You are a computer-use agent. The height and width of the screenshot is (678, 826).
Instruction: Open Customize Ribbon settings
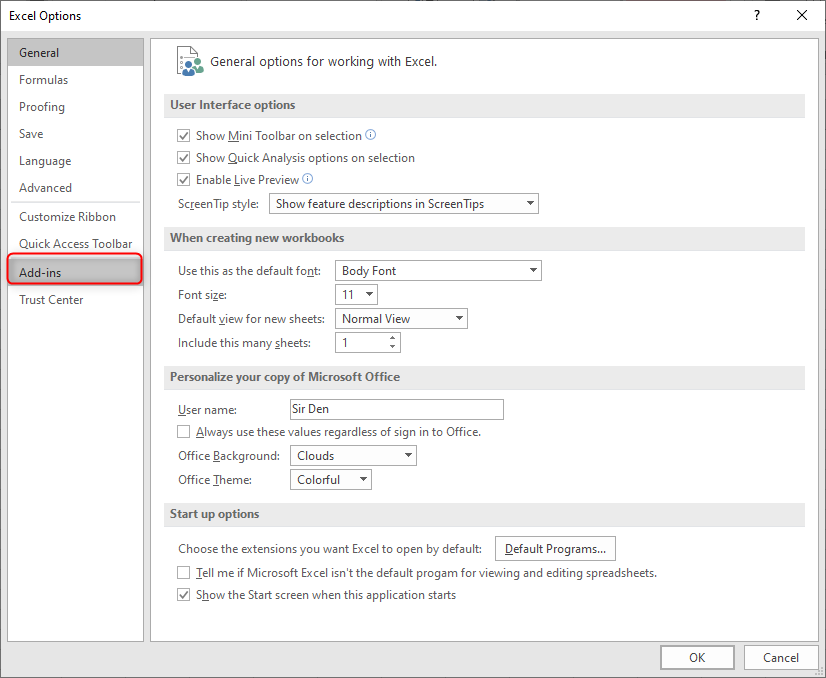click(x=75, y=217)
